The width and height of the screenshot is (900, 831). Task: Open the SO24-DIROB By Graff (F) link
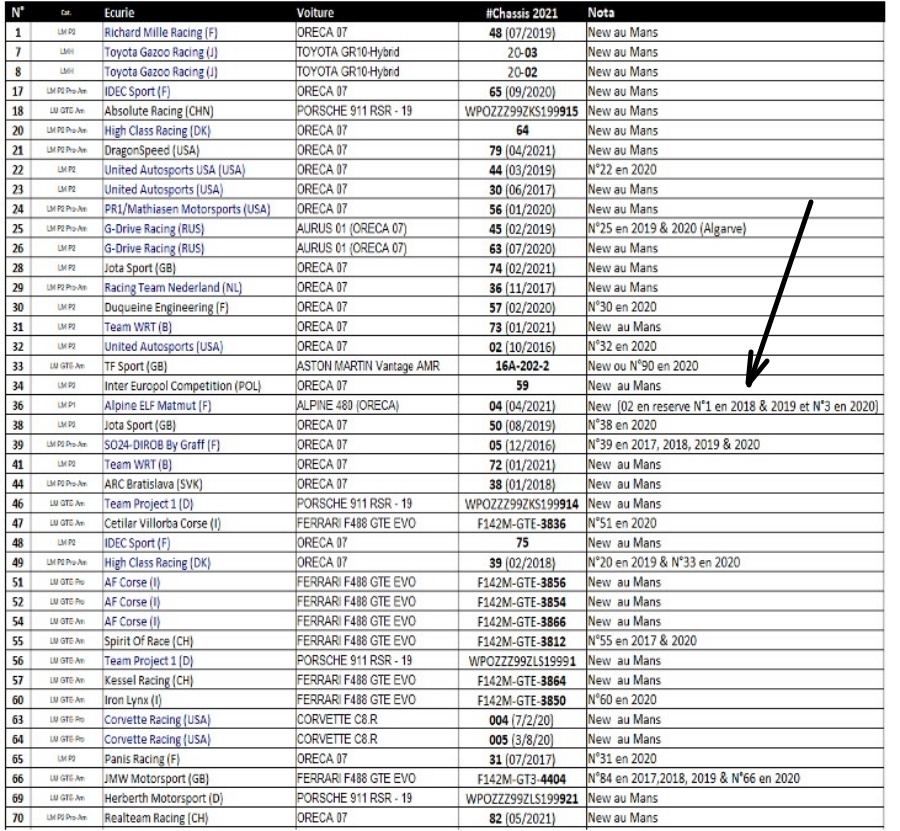click(162, 445)
